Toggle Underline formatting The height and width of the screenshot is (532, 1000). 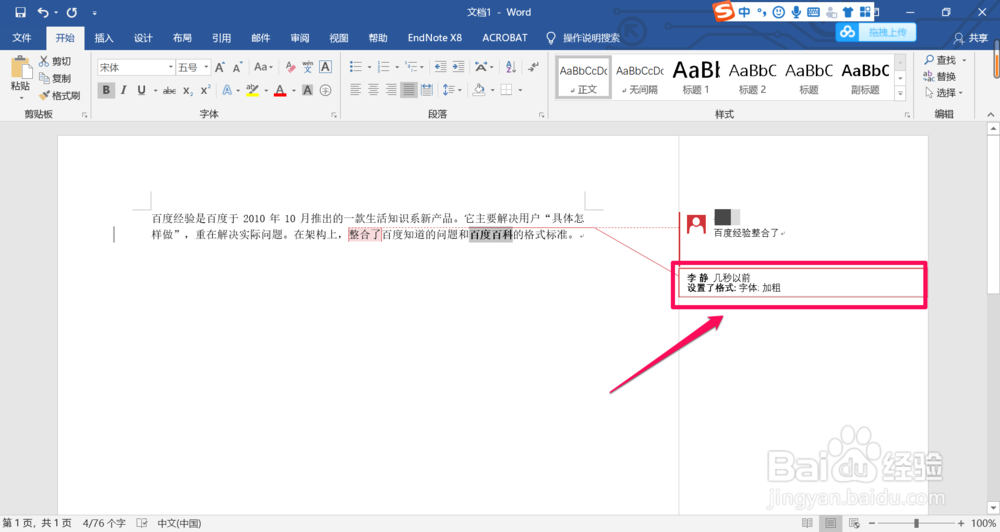(x=141, y=91)
